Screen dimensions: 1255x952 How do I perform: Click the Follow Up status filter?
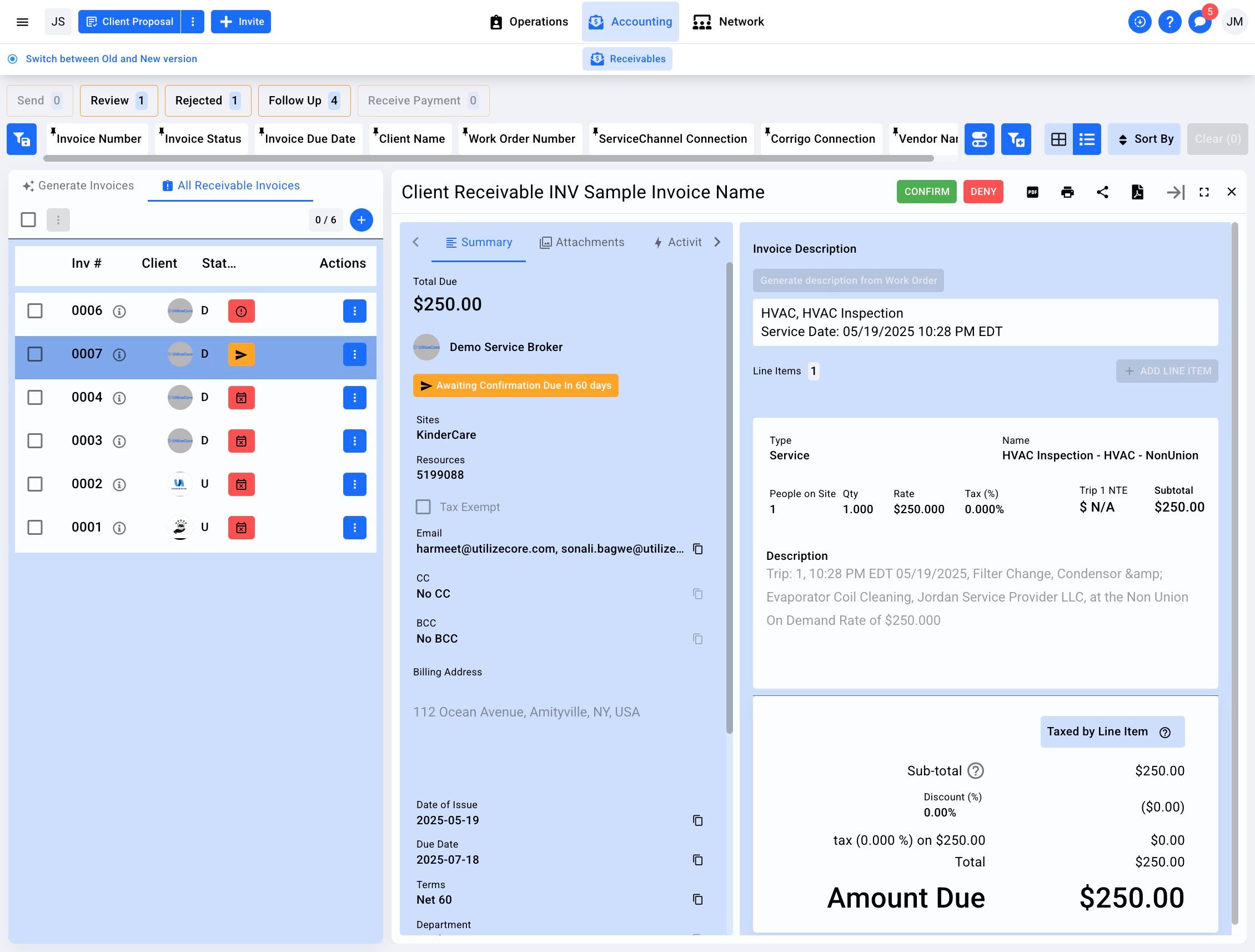point(304,101)
